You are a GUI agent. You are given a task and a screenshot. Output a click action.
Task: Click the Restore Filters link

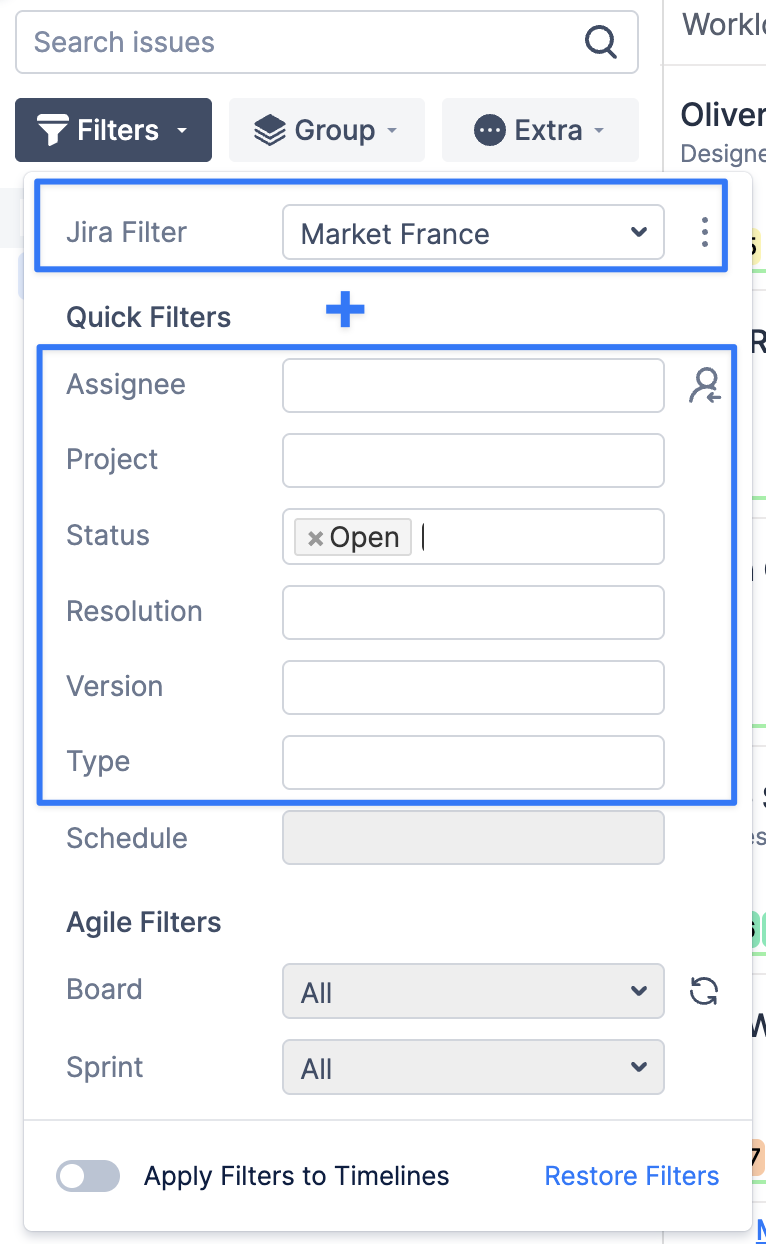pyautogui.click(x=631, y=1176)
